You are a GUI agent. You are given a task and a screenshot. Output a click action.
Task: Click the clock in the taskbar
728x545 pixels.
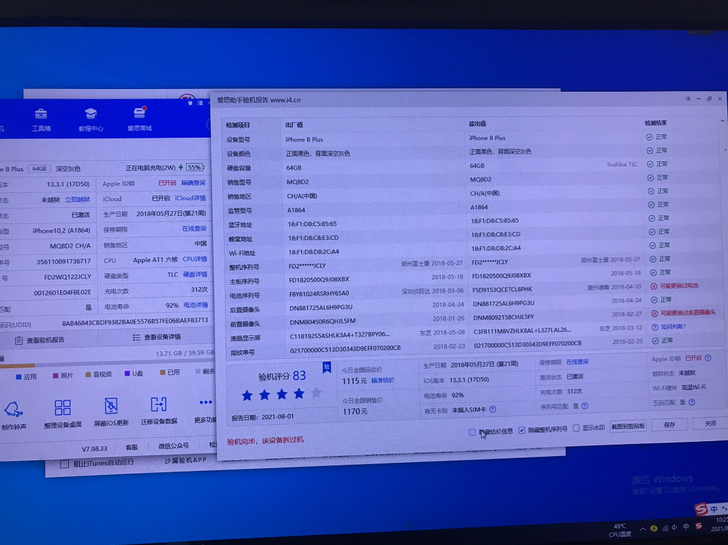pyautogui.click(x=722, y=525)
